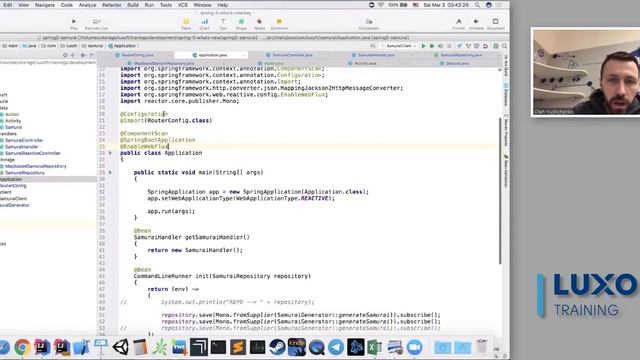640x360 pixels.
Task: Open Chrome from the Dock
Action: click(22, 347)
